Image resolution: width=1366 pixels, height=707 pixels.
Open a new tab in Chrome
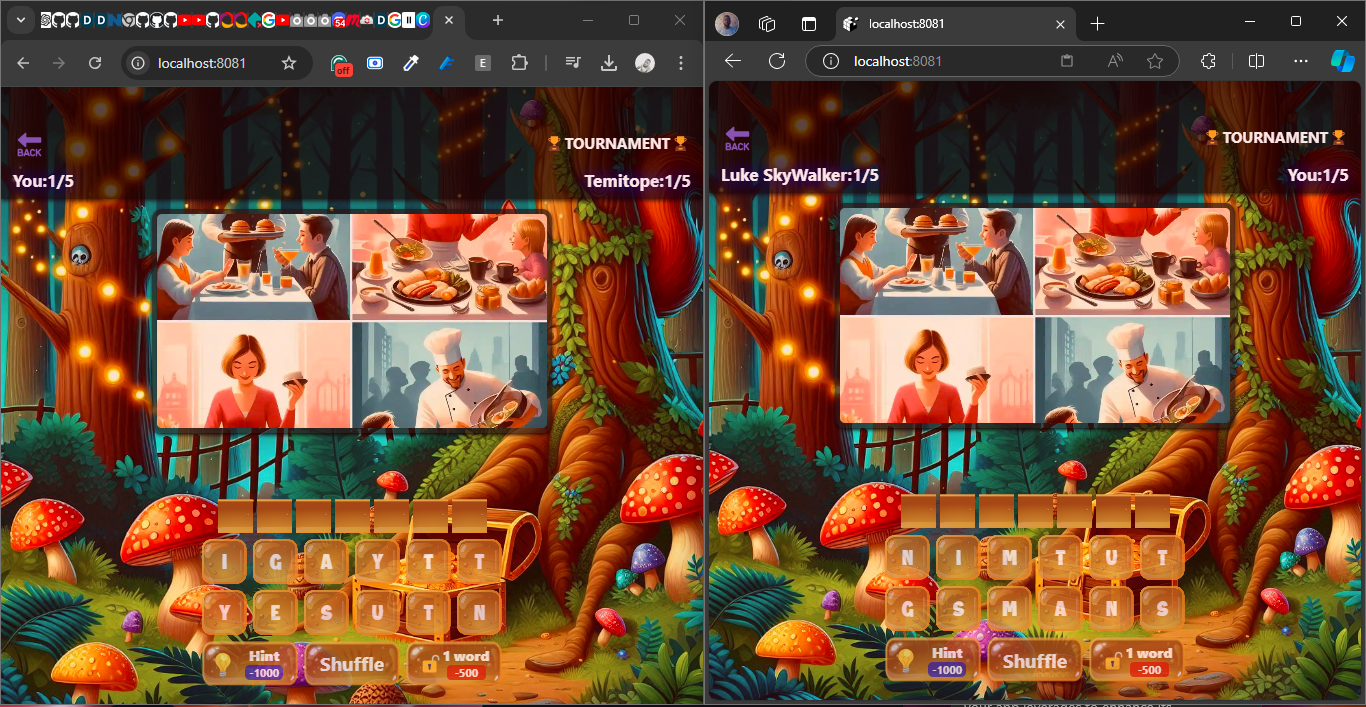tap(498, 20)
